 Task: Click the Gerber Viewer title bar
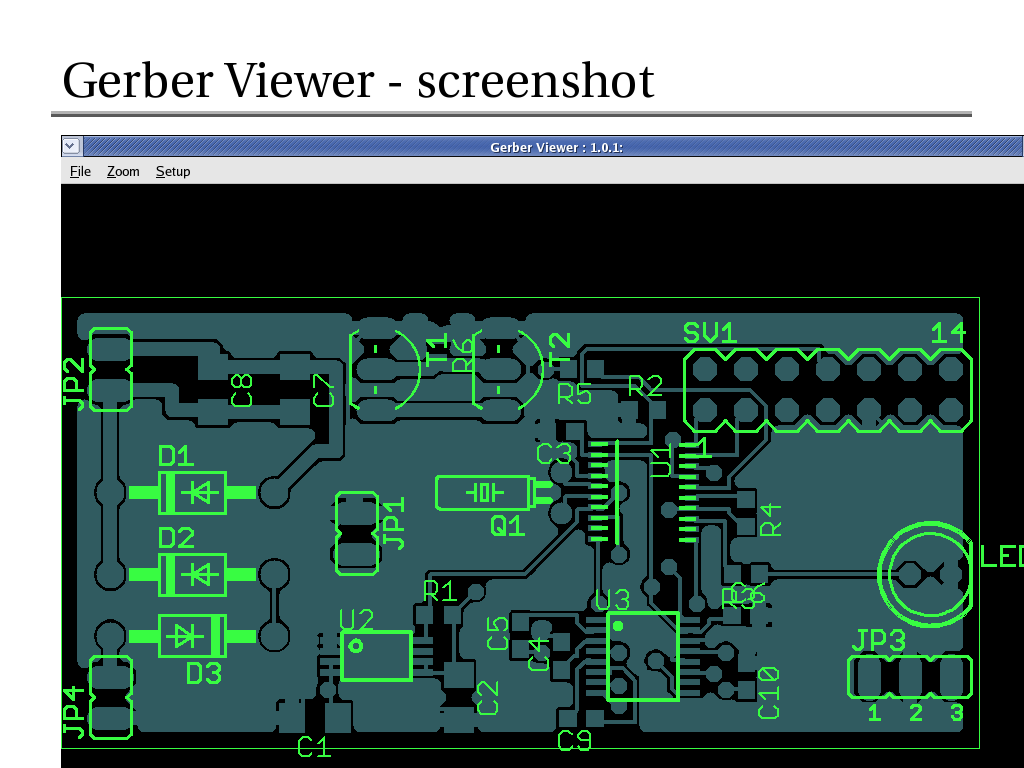pyautogui.click(x=555, y=147)
